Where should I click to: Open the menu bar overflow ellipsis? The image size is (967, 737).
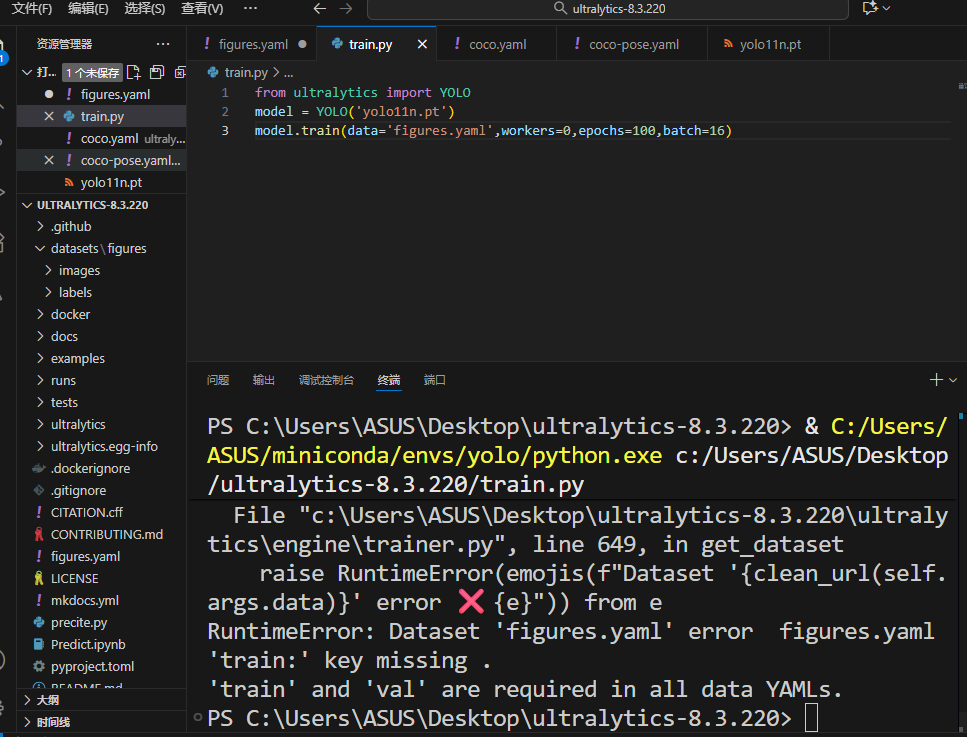(250, 9)
